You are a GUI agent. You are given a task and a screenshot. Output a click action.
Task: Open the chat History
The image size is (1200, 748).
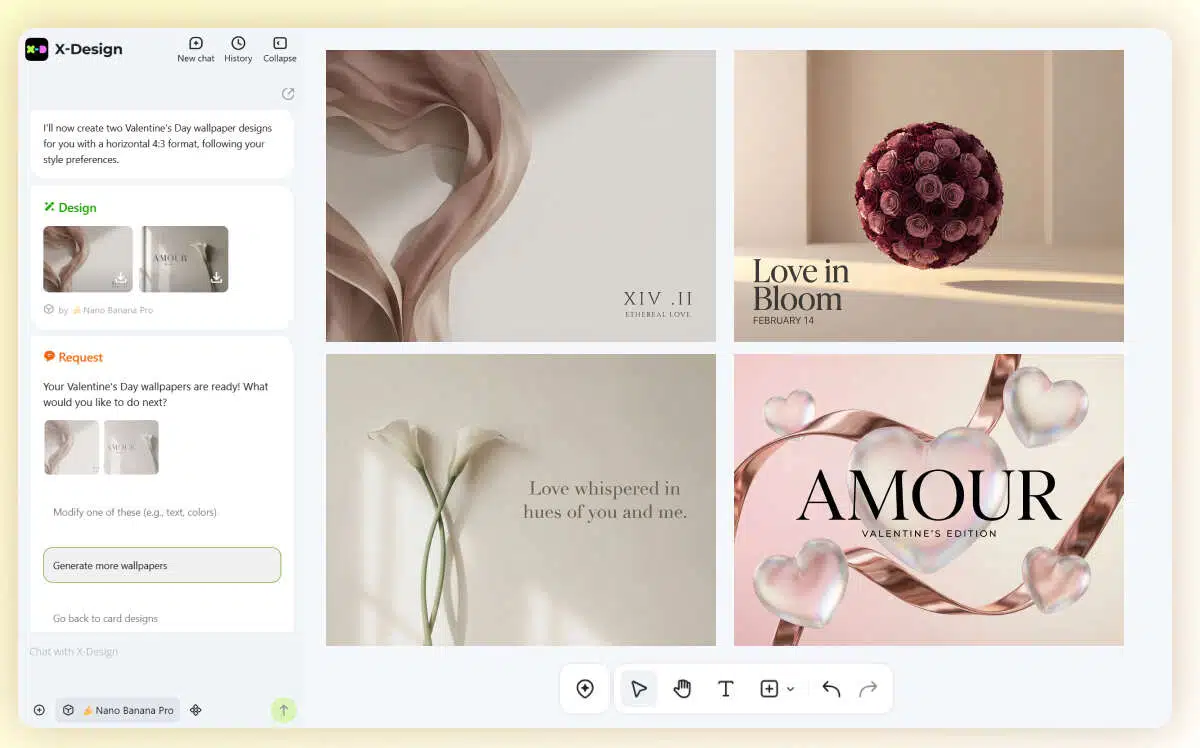click(238, 49)
